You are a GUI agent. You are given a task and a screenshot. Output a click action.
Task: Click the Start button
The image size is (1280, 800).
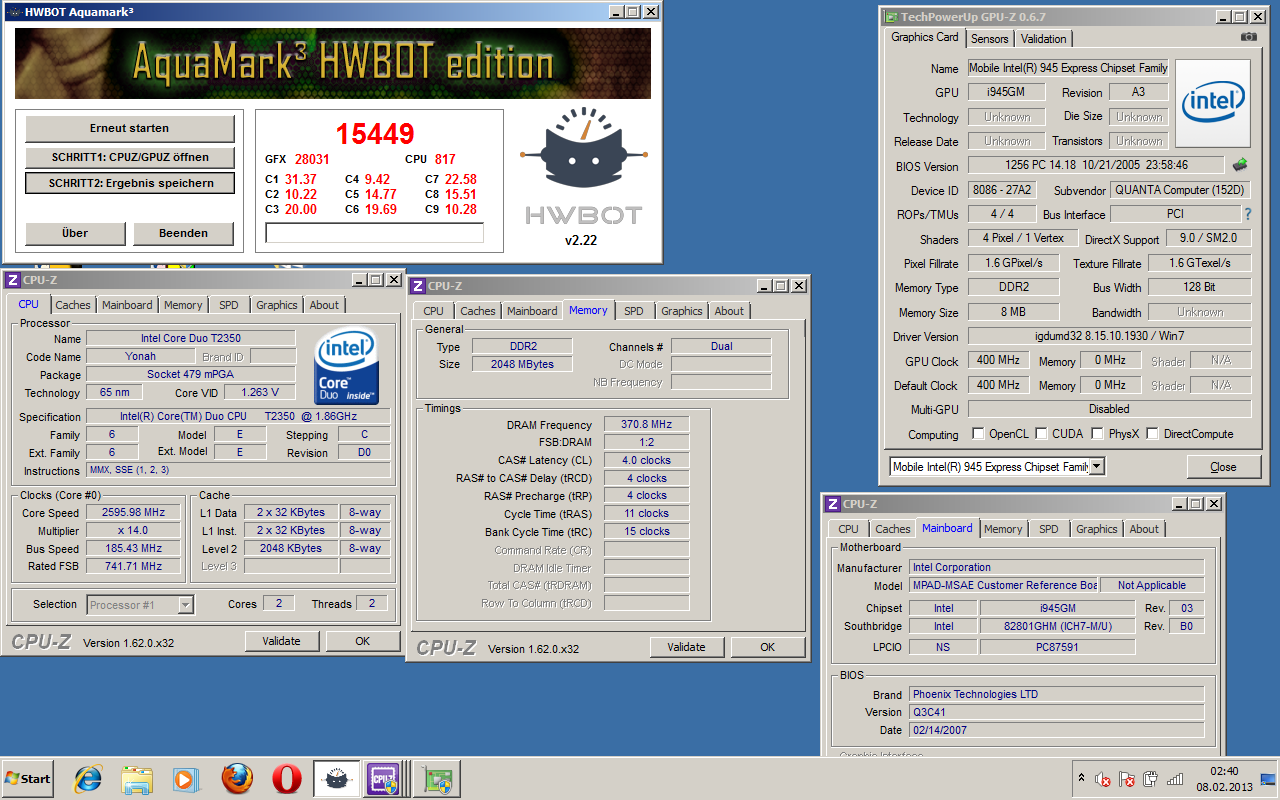(x=28, y=778)
